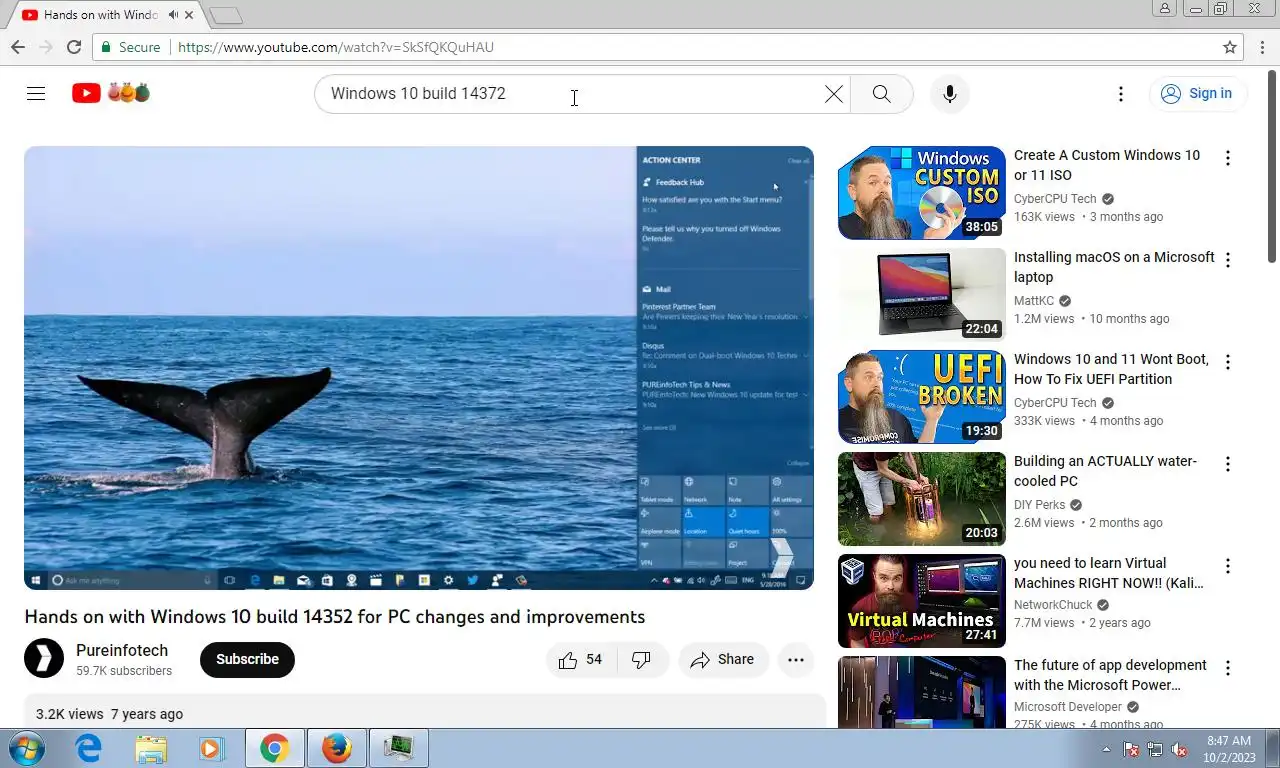
Task: Open Pureinfotech channel avatar
Action: pyautogui.click(x=44, y=658)
